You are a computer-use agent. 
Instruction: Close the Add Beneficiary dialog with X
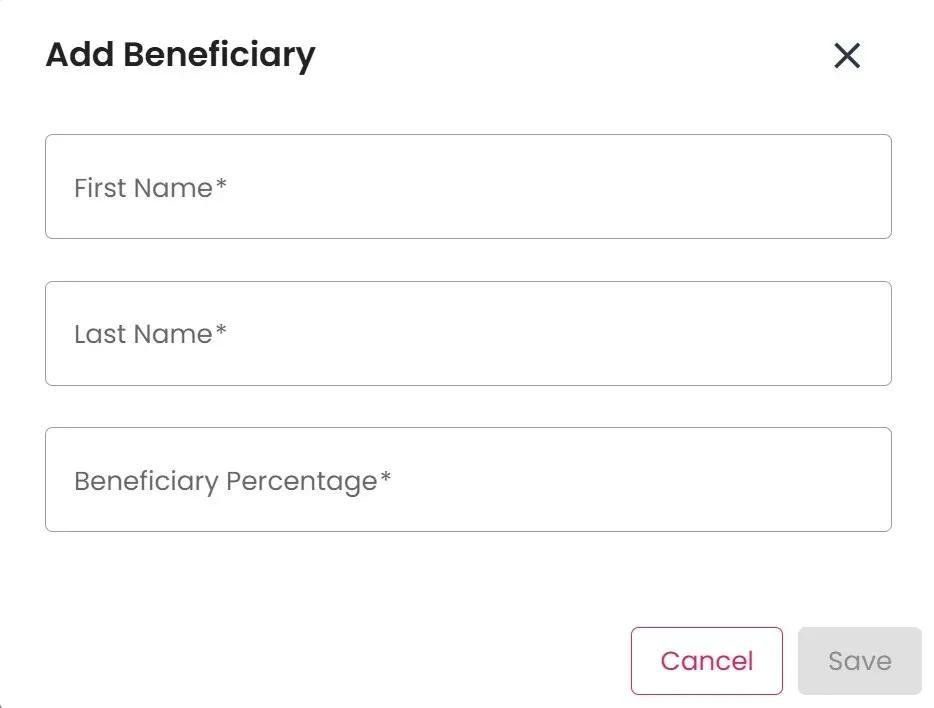pos(847,56)
